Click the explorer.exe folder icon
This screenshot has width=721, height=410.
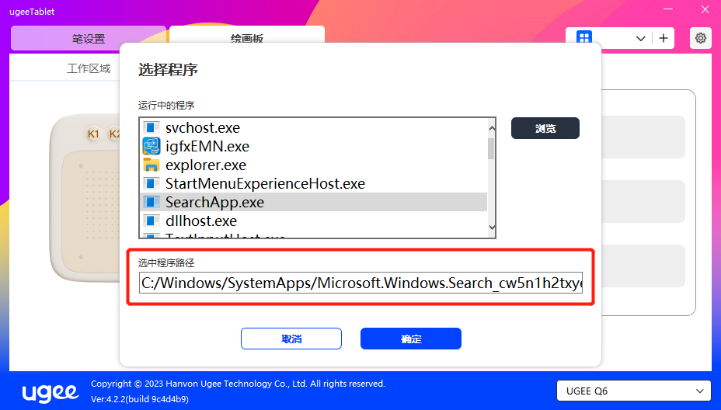click(151, 165)
